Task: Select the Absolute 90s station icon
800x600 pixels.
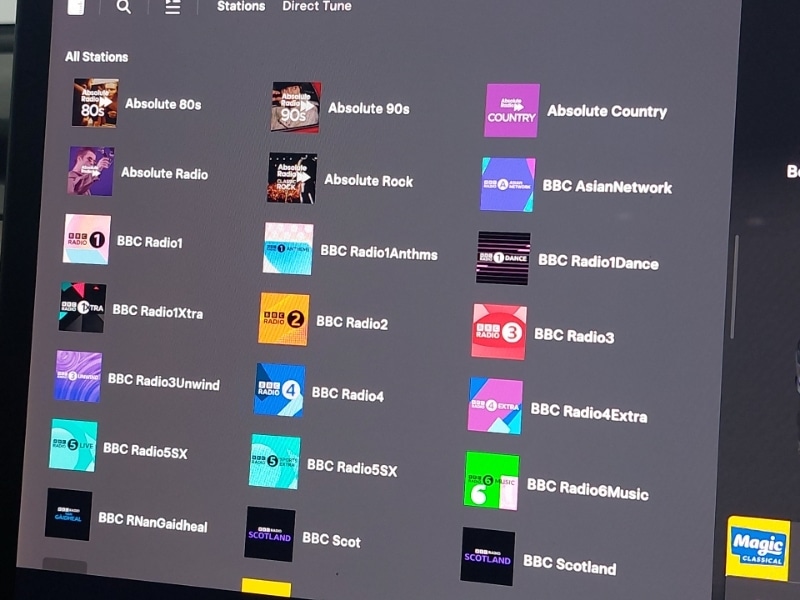Action: click(296, 108)
